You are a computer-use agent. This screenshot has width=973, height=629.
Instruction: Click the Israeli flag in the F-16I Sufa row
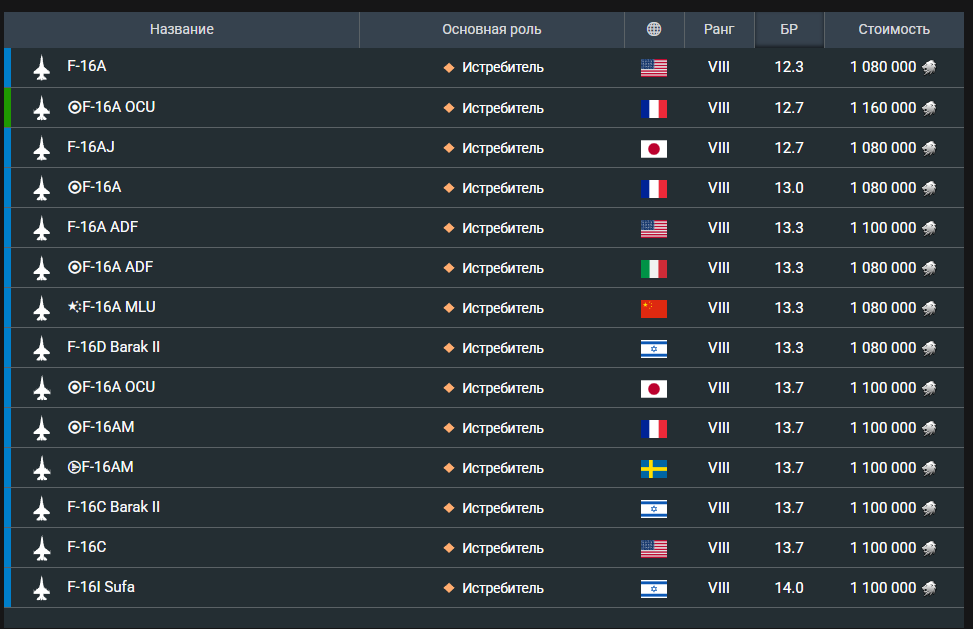654,588
